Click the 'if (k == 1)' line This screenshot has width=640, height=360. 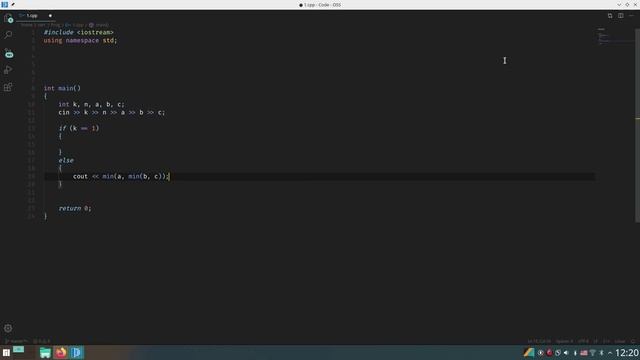click(x=79, y=128)
